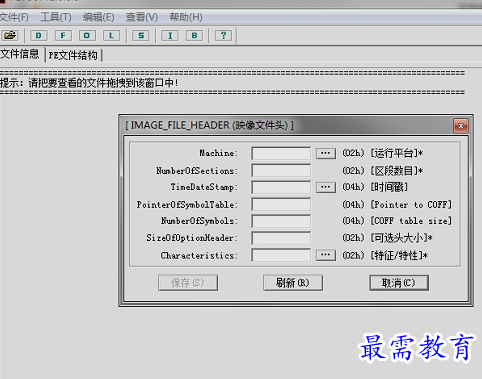Open the 查看(V) menu
482x379 pixels.
pos(142,17)
